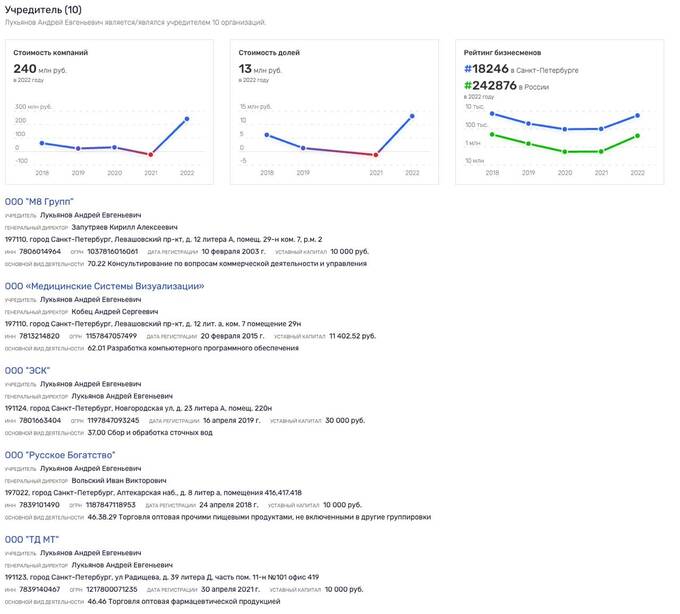Viewport: 680px width, 614px height.
Task: Click the blue 2018 point on Рейтинг бизнесменов chart
Action: pos(492,114)
